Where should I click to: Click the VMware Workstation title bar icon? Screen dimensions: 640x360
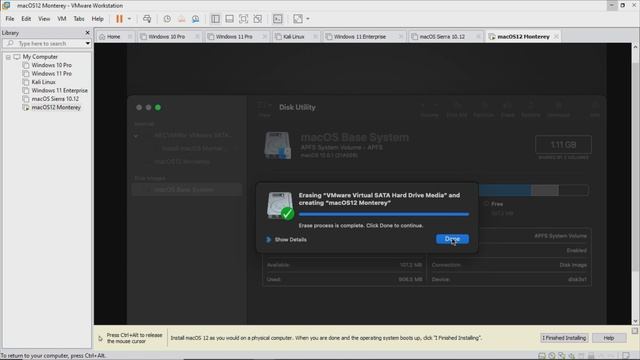tap(6, 5)
